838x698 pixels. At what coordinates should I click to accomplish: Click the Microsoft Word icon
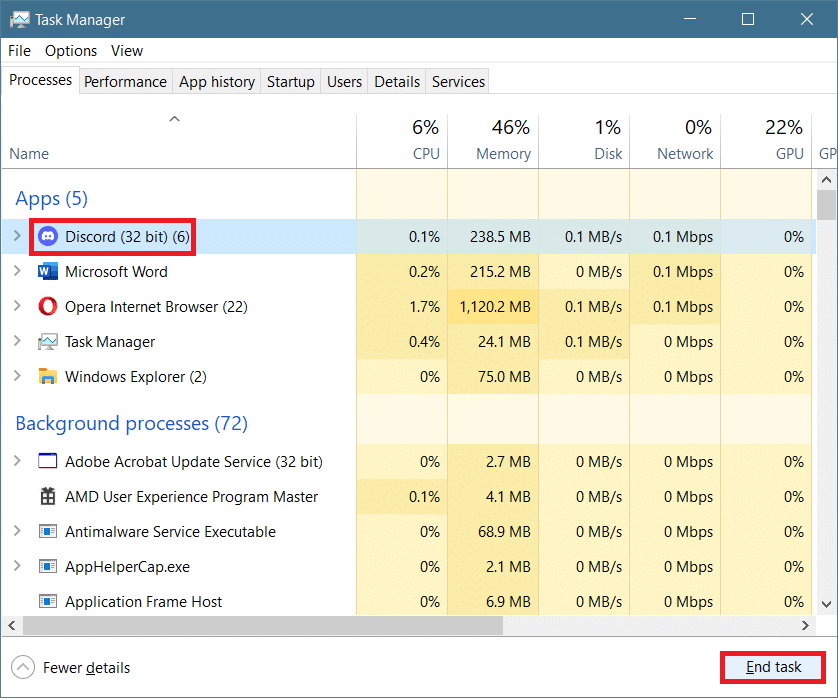click(x=48, y=272)
